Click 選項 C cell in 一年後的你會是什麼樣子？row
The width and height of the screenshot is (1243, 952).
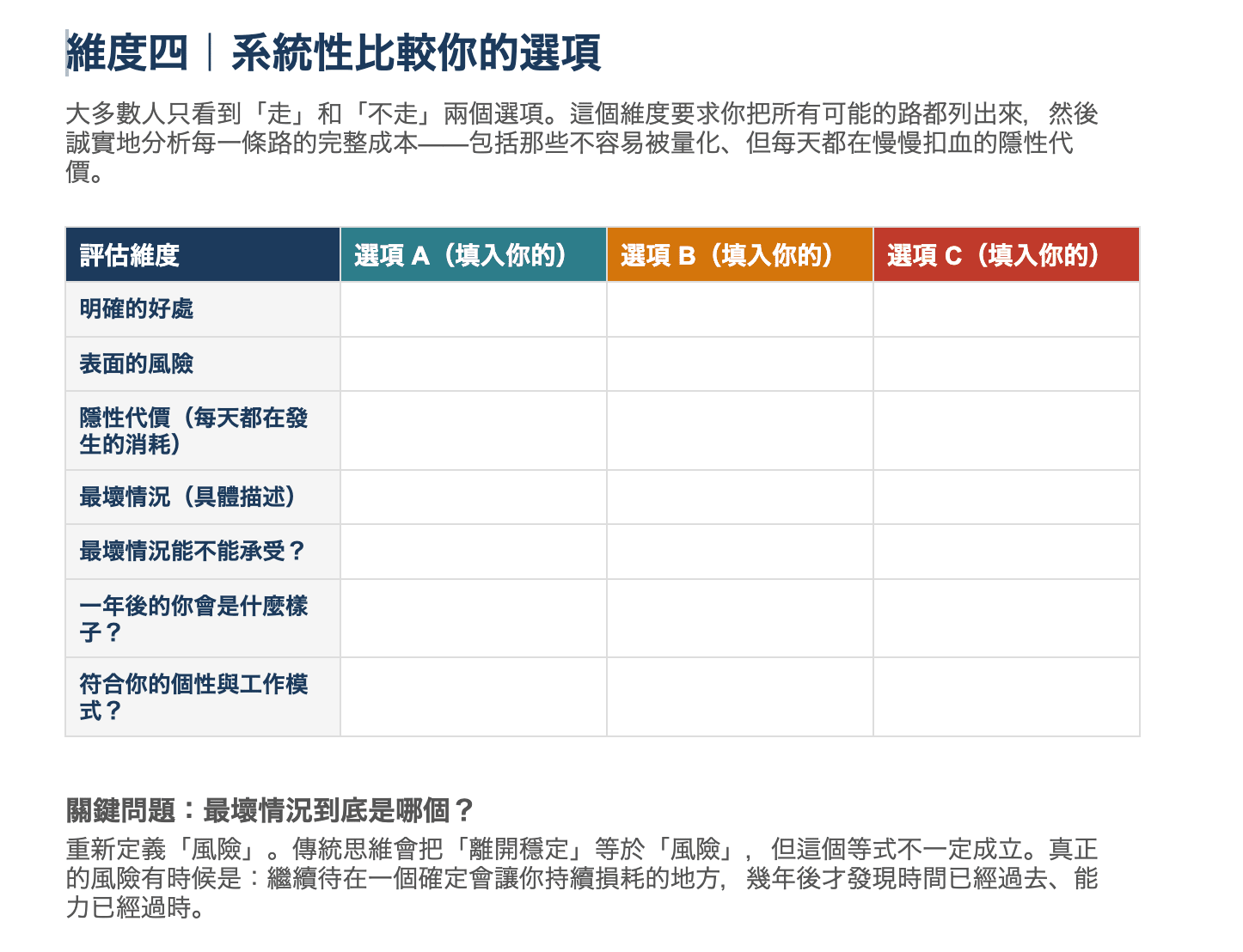(1006, 619)
